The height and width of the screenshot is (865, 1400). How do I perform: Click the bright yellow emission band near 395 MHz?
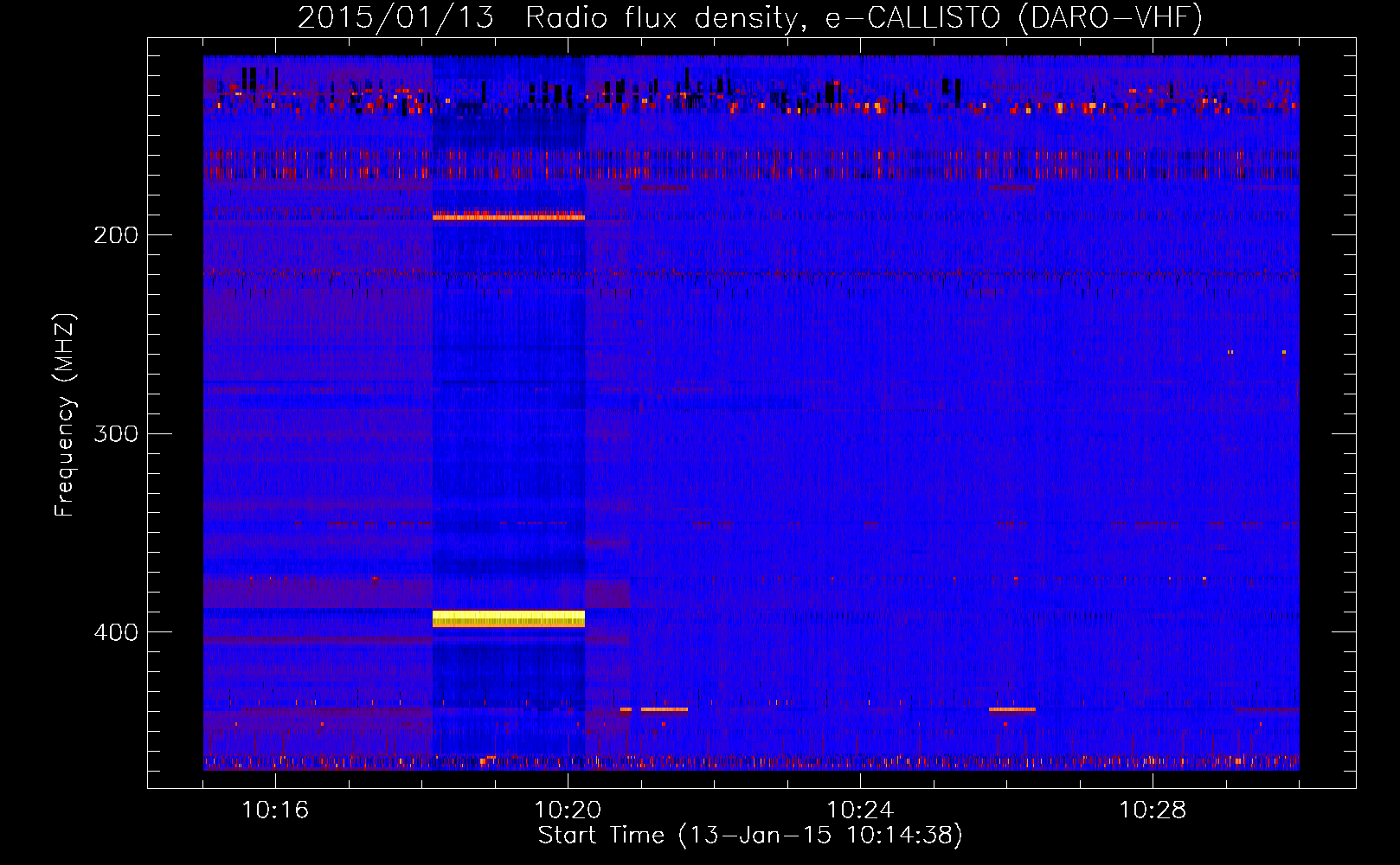point(509,618)
